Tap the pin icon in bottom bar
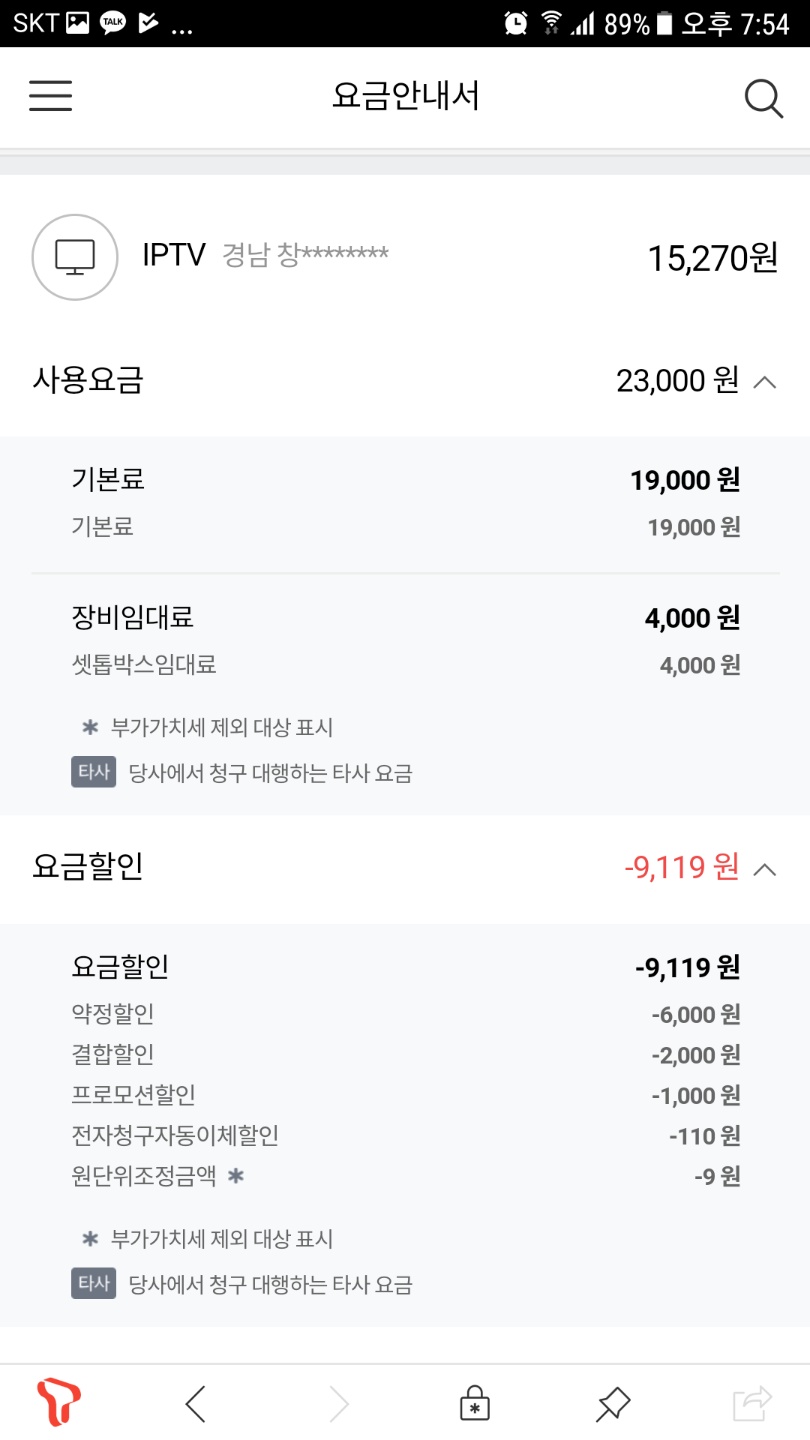Screen dimensions: 810x1440 click(x=612, y=1404)
